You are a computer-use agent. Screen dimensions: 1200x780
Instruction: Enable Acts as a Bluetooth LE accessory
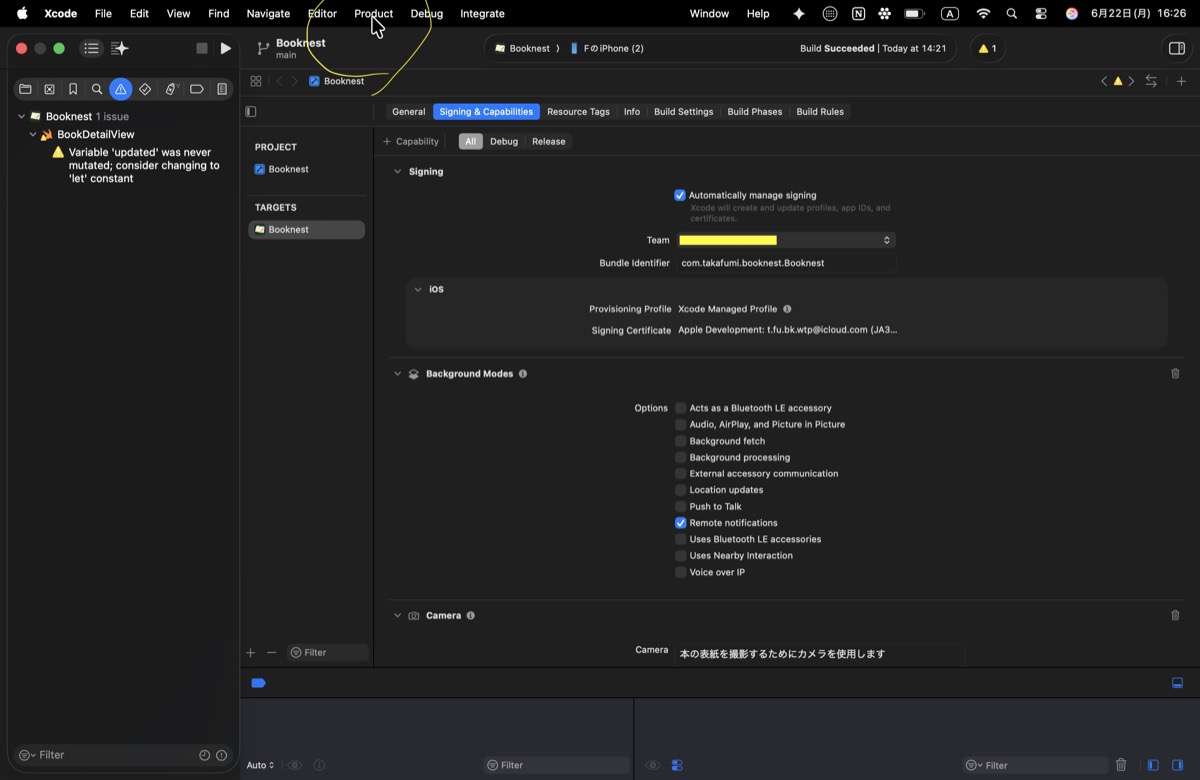680,408
